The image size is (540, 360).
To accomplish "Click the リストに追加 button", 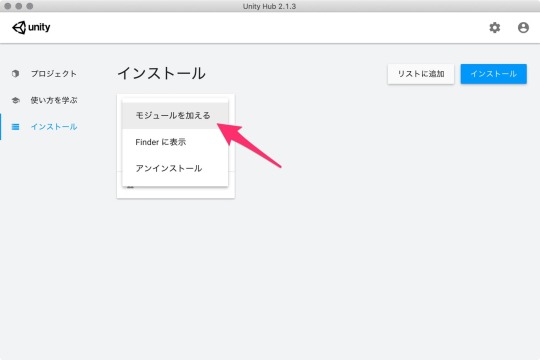I will (421, 74).
